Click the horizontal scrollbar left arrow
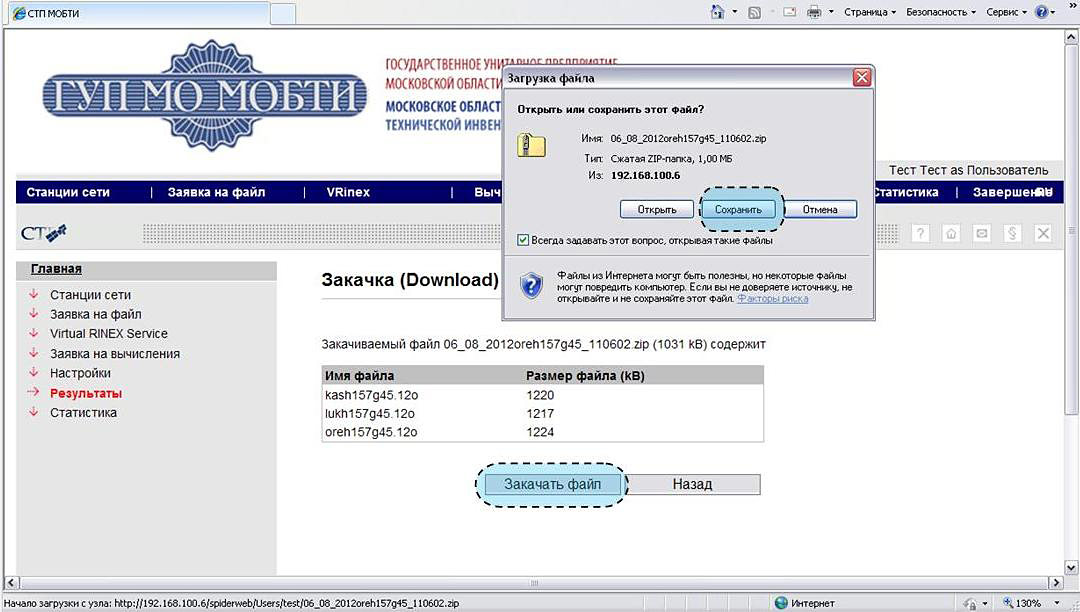This screenshot has width=1080, height=612. [10, 582]
